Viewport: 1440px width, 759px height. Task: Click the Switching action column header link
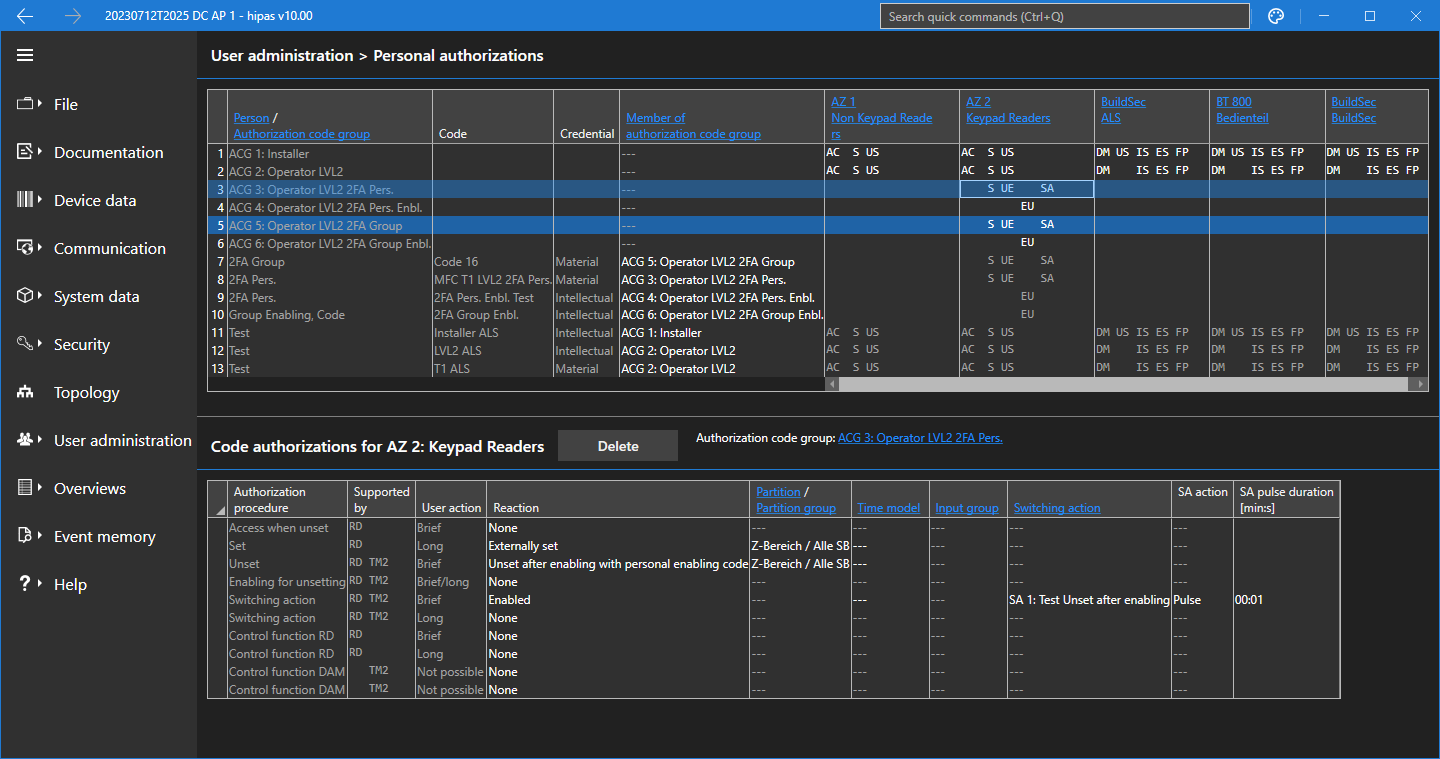tap(1056, 508)
